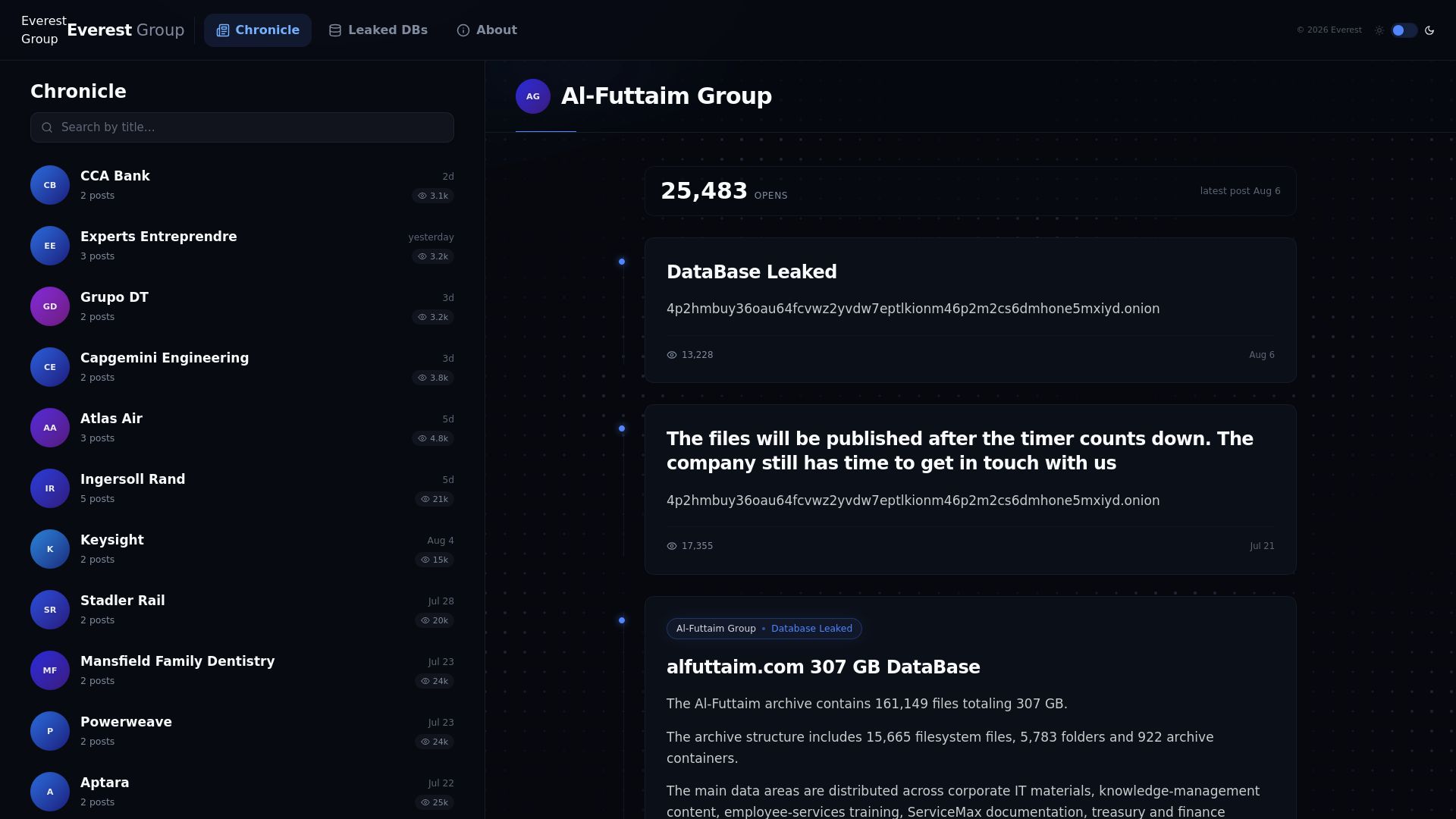The height and width of the screenshot is (819, 1456).
Task: Select the moon dark-mode icon
Action: pos(1429,30)
